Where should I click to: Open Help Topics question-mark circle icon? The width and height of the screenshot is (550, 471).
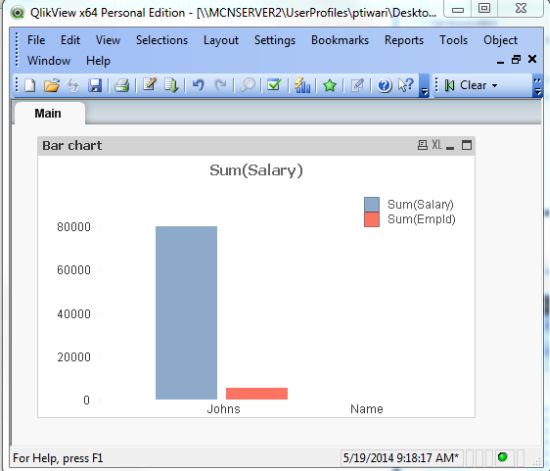click(x=384, y=86)
